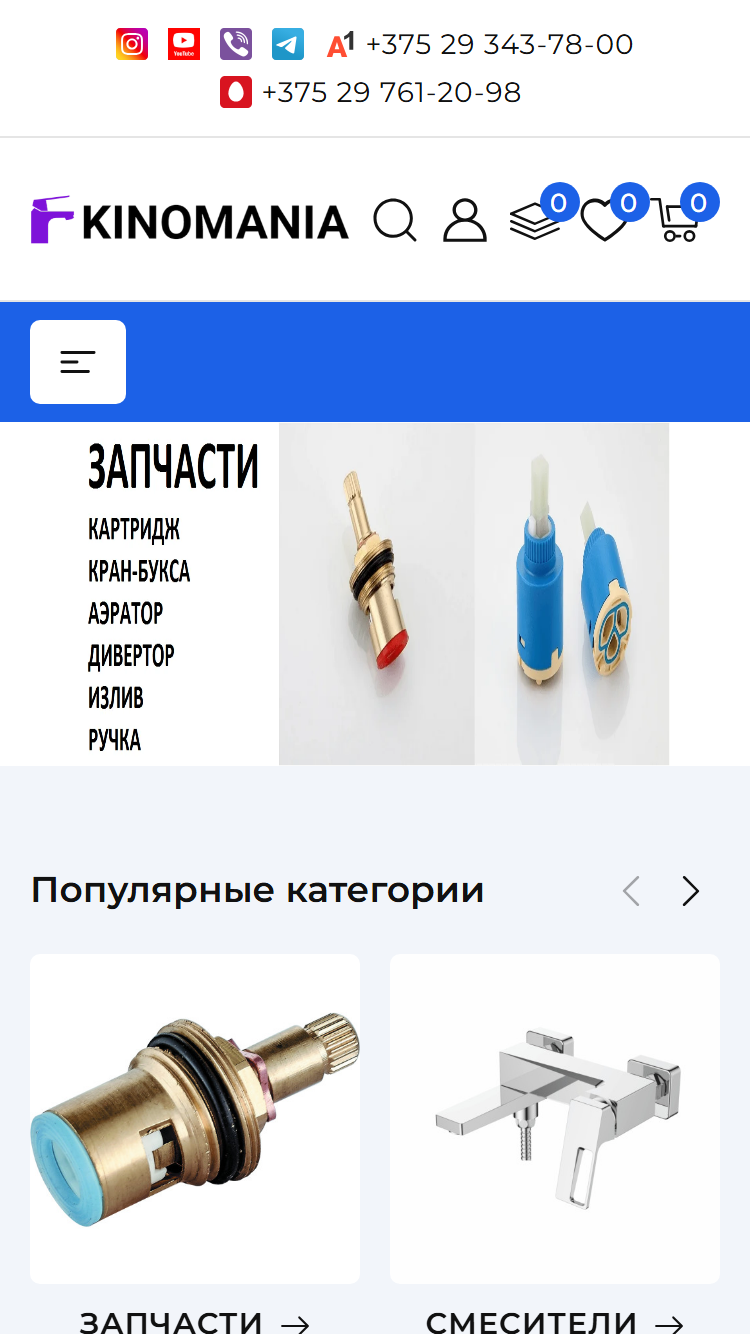Open the favorites heart icon
The width and height of the screenshot is (750, 1334).
(x=604, y=220)
